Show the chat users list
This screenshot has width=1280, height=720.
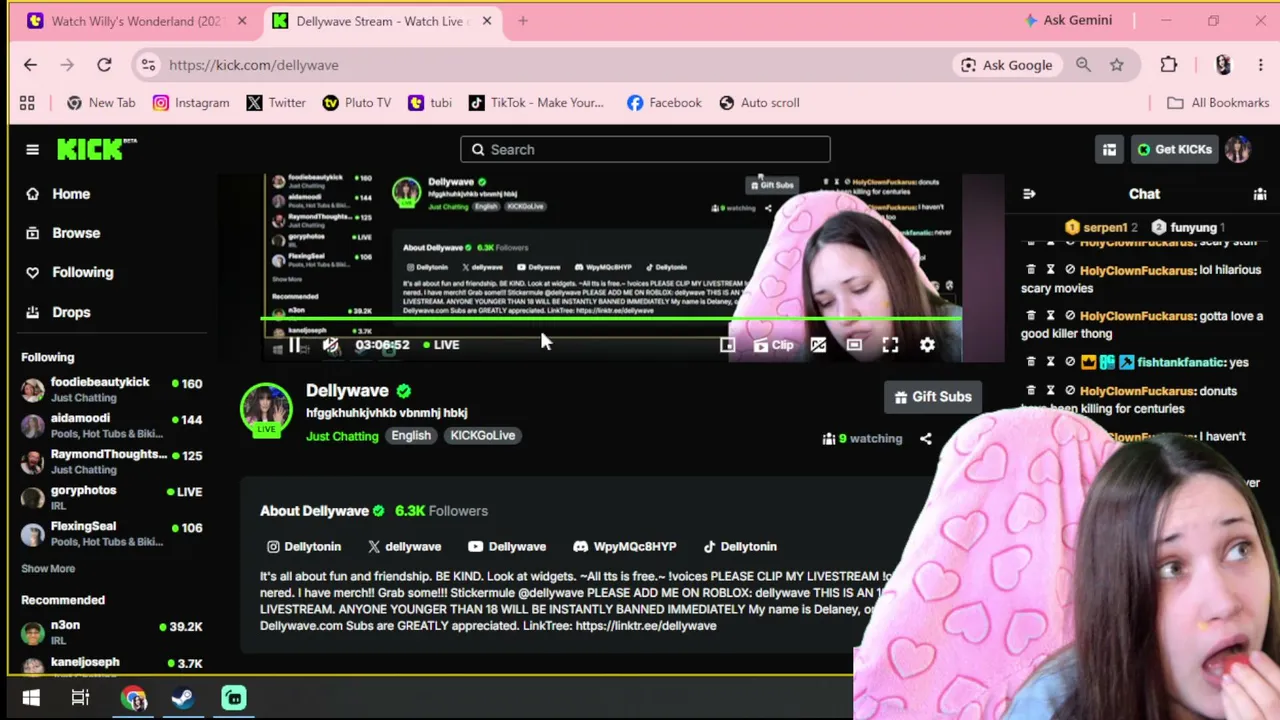[1260, 194]
